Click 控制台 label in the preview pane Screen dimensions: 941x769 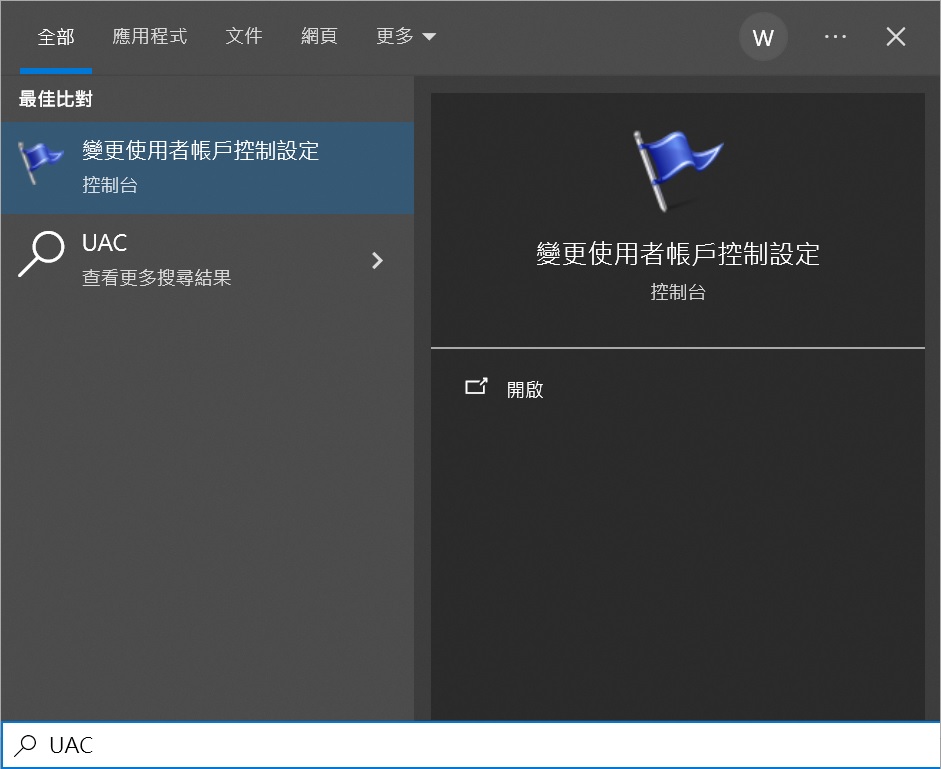(x=678, y=292)
